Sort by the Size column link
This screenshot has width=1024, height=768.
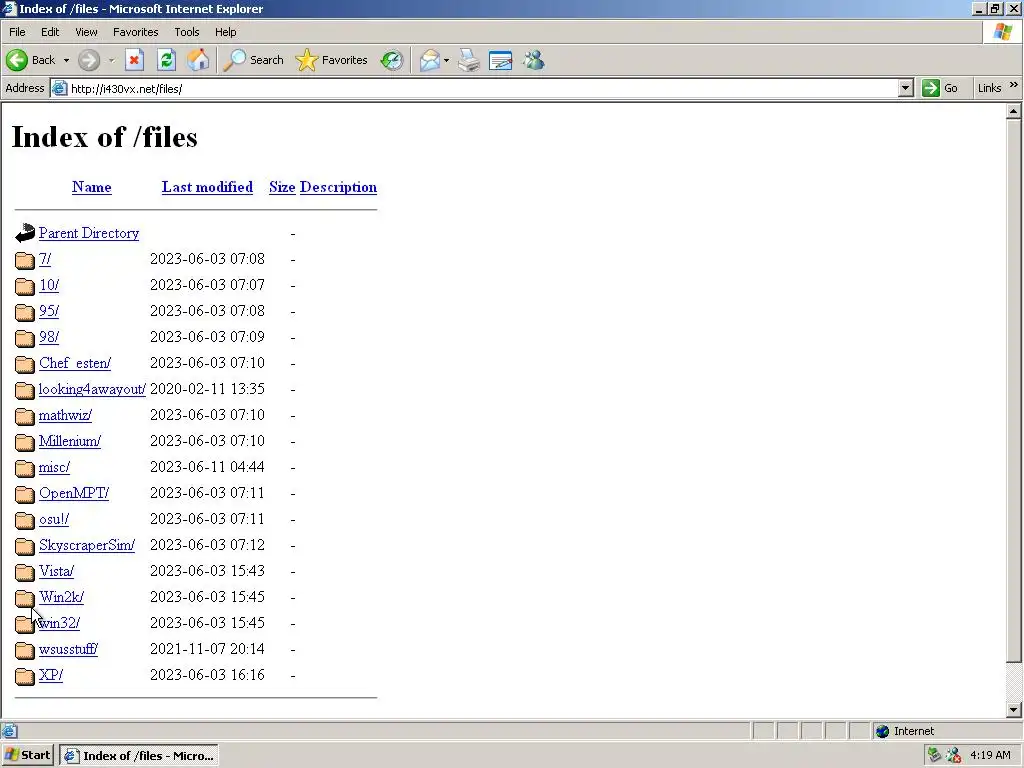[282, 187]
